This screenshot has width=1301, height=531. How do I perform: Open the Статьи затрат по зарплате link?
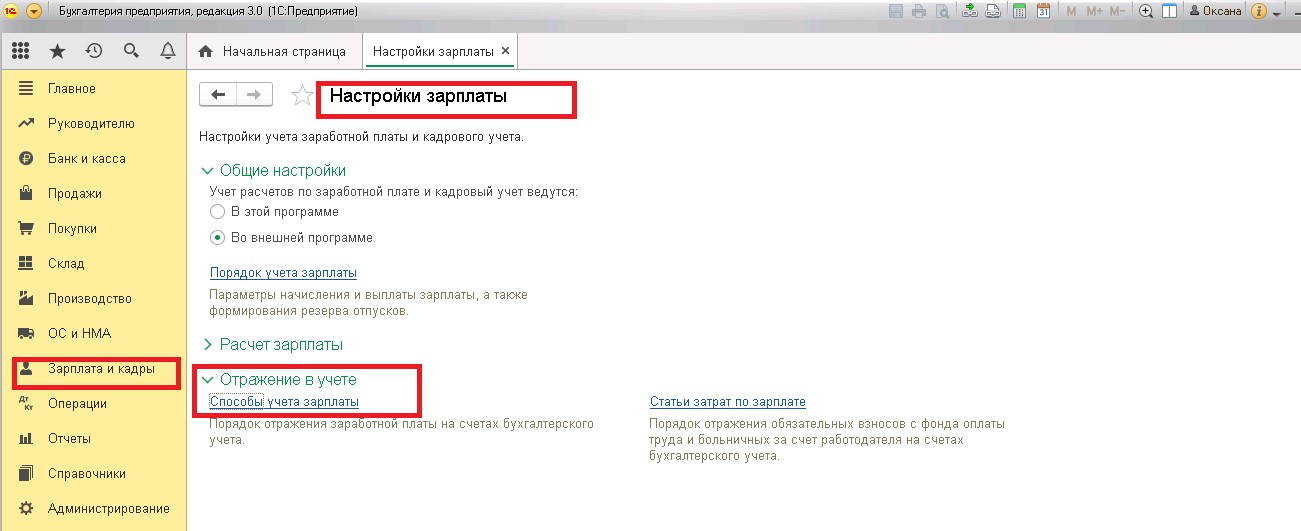(x=727, y=402)
